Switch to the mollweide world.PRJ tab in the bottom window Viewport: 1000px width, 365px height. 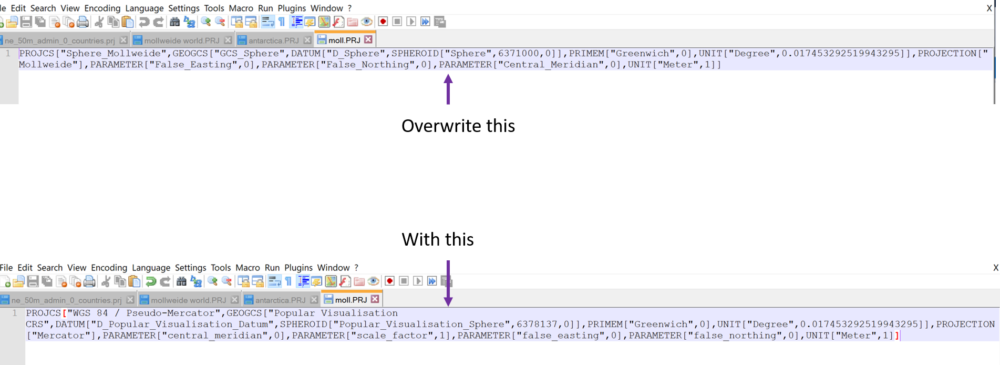182,299
